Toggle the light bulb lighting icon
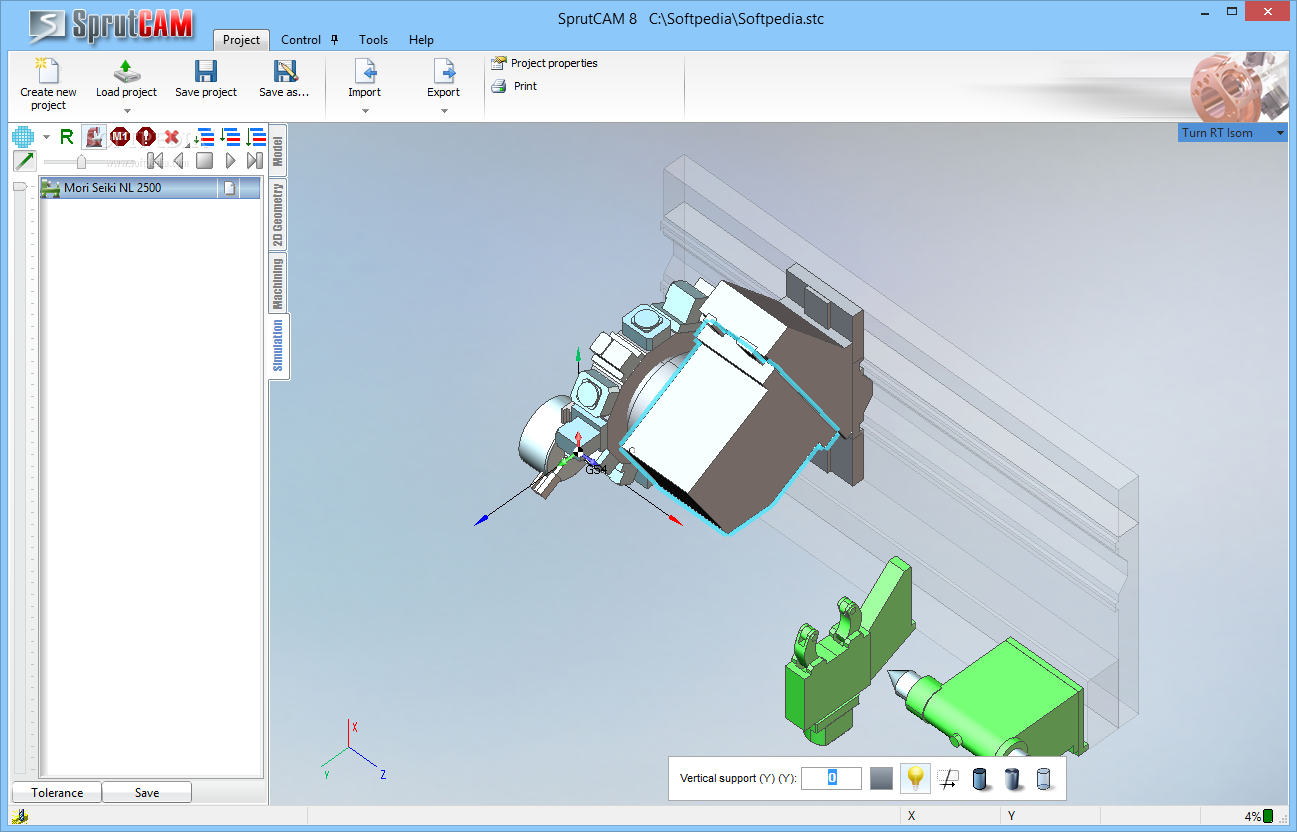The image size is (1297, 832). (x=915, y=778)
